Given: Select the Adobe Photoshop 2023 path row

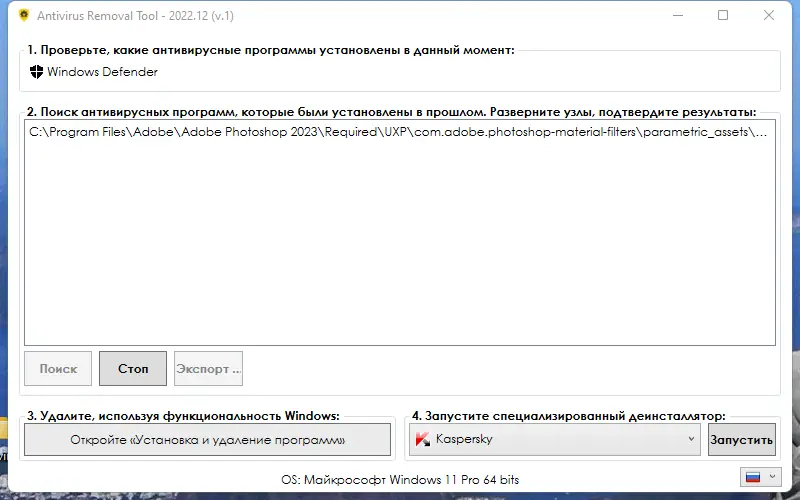Looking at the screenshot, I should (x=398, y=132).
